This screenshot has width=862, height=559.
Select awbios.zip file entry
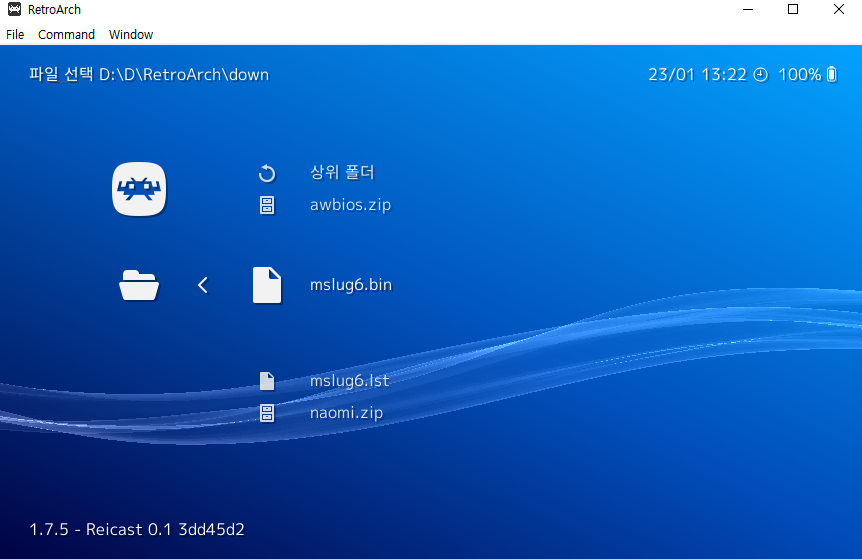coord(351,205)
